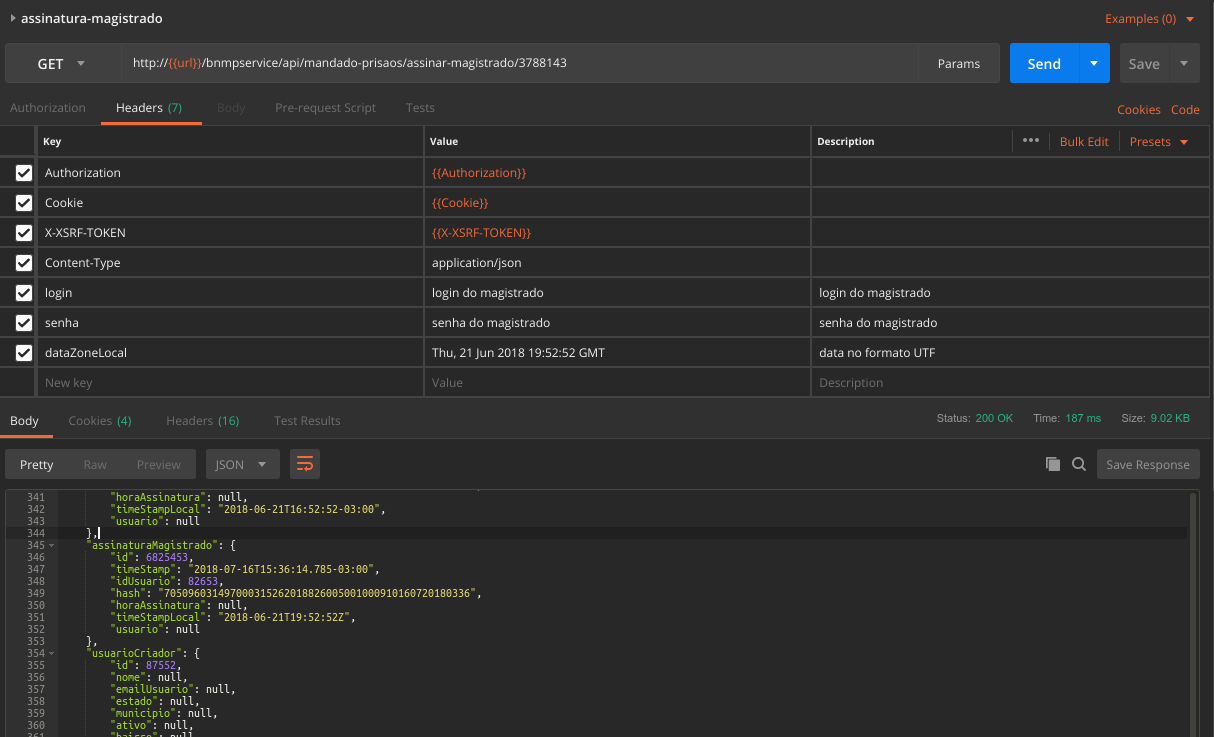Image resolution: width=1214 pixels, height=737 pixels.
Task: Open the Save options dropdown arrow
Action: click(x=1184, y=63)
